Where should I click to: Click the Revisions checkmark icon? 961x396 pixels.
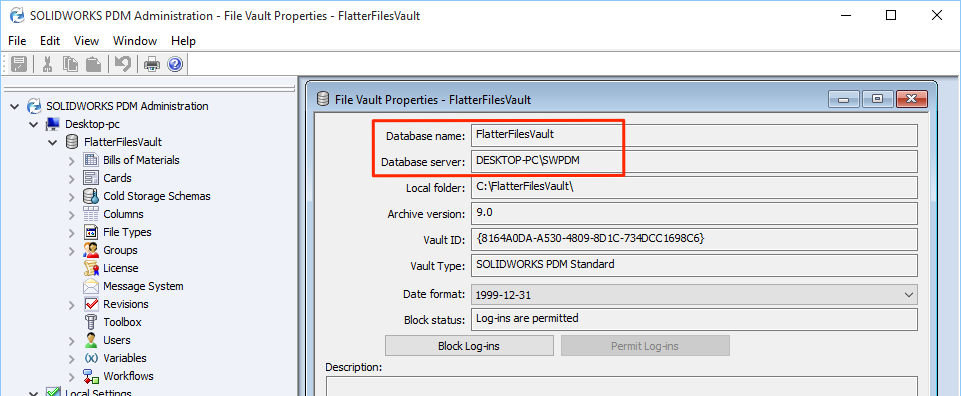[91, 304]
